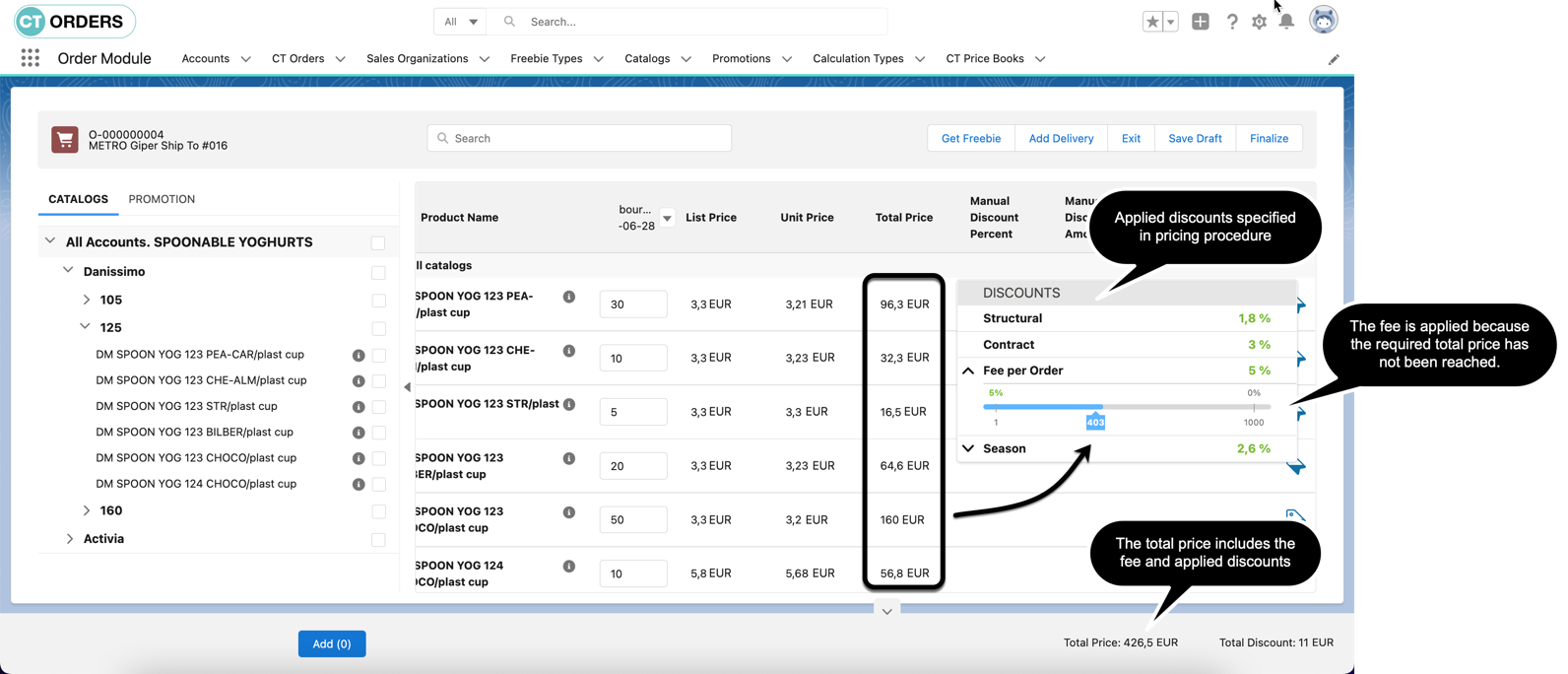Select checkbox for All Accounts SPOONABLE YOGHURTS
Image resolution: width=1568 pixels, height=674 pixels.
coord(378,242)
